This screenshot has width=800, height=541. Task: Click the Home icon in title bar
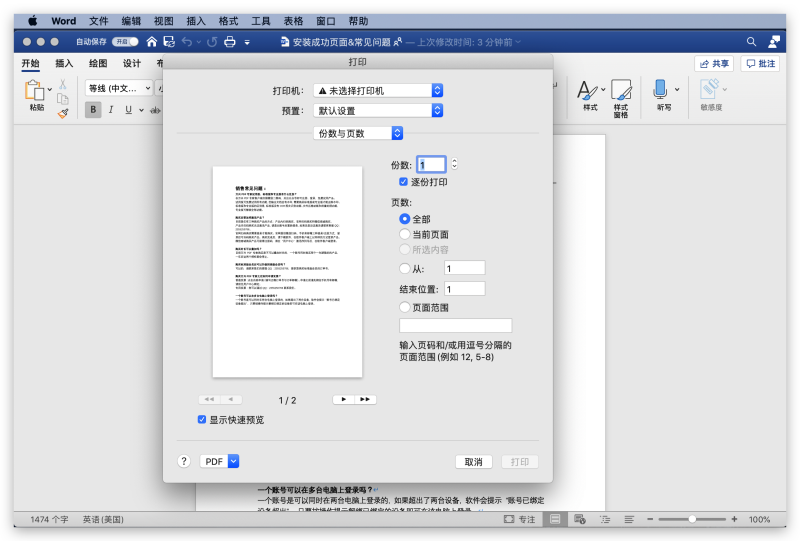tap(152, 42)
